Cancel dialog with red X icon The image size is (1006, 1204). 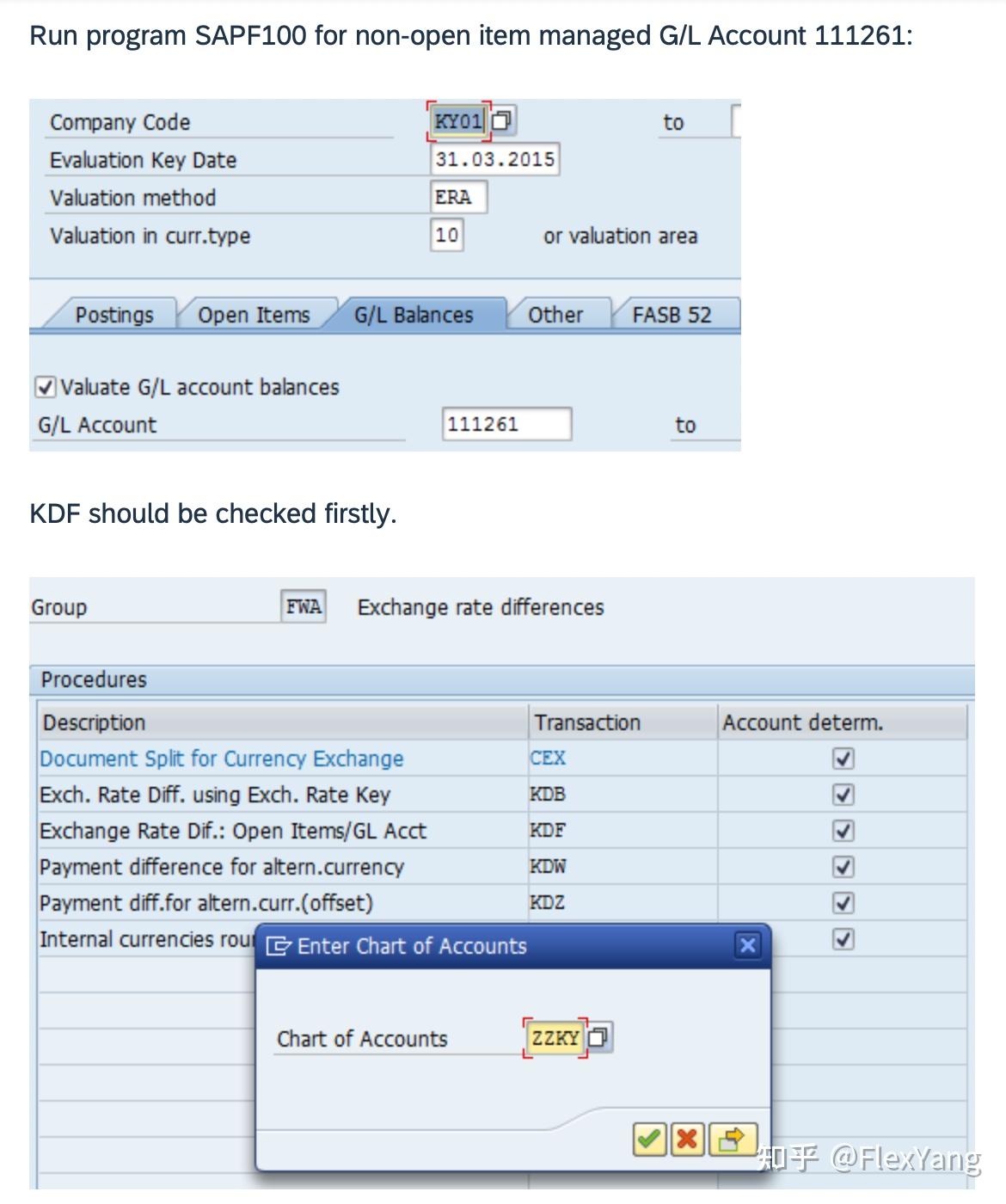tap(687, 1139)
